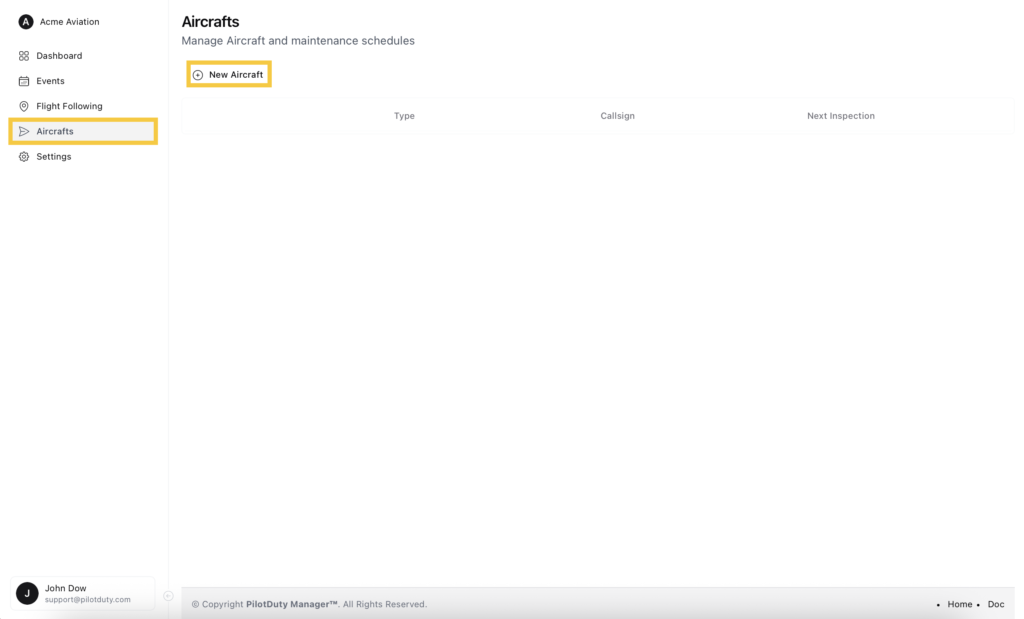Open the support@pilotduty.com account email text

click(x=88, y=600)
